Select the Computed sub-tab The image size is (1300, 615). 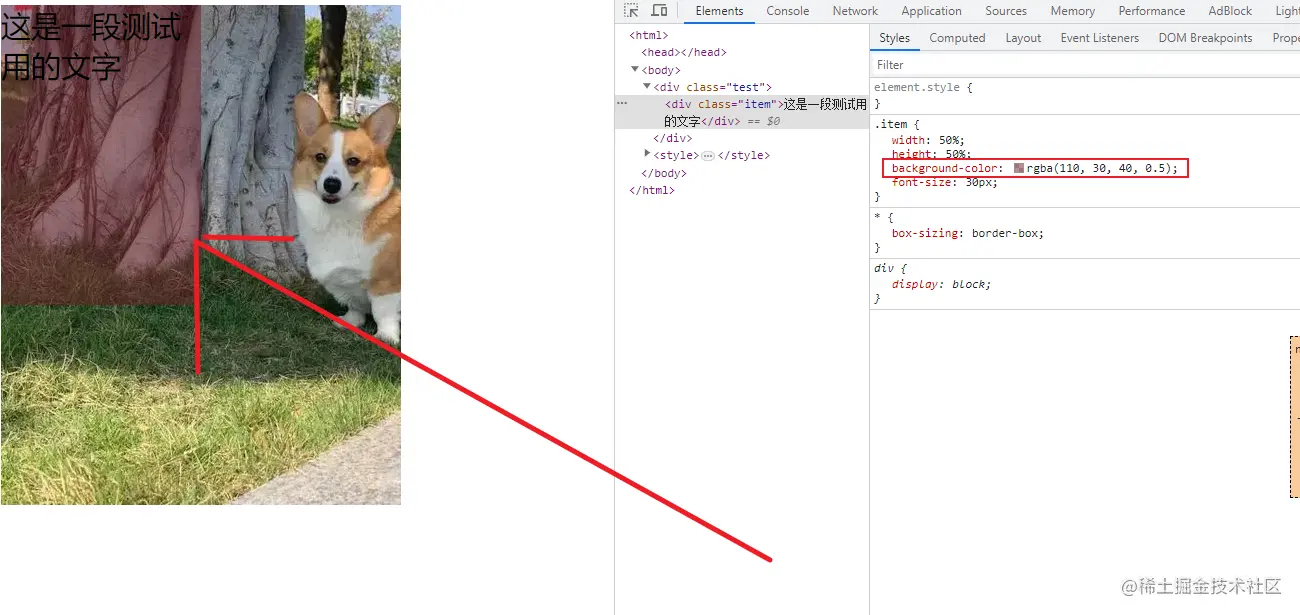957,38
